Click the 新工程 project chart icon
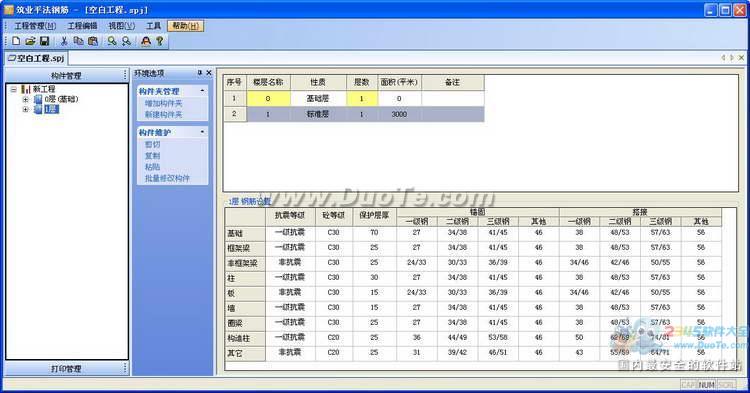This screenshot has height=393, width=750. (x=26, y=89)
